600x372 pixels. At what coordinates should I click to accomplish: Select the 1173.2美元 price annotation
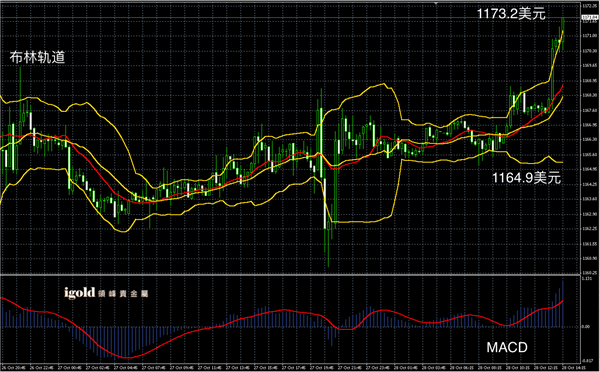point(511,14)
